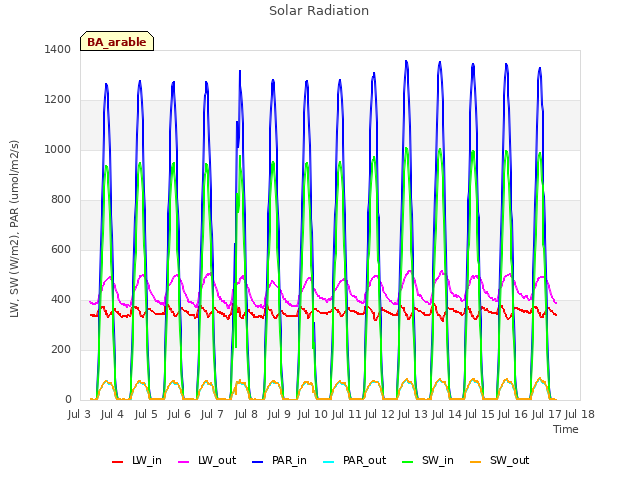Image resolution: width=640 pixels, height=480 pixels.
Task: Select the PAR_out legend label
Action: 364,460
